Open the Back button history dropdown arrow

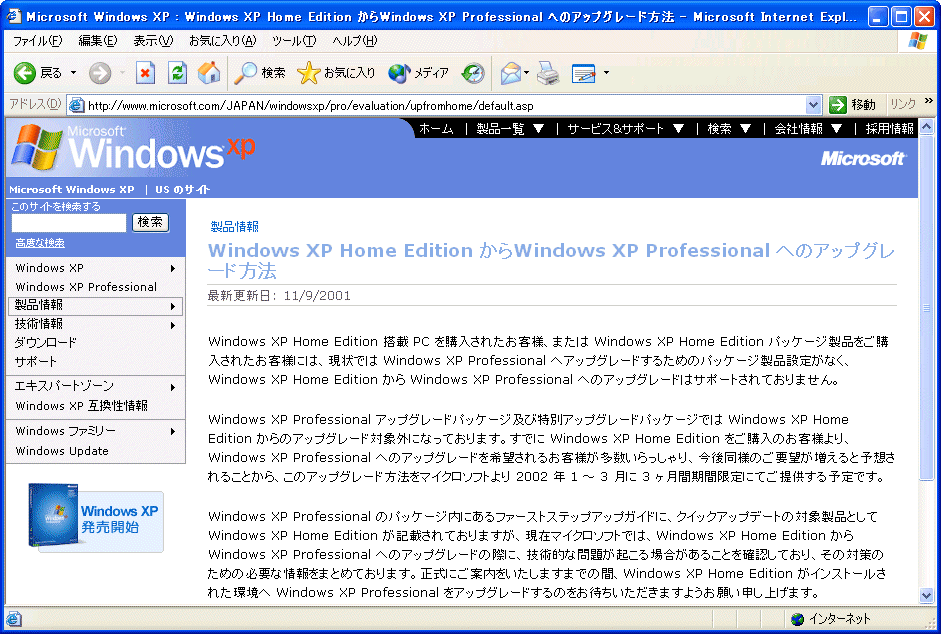[x=73, y=73]
